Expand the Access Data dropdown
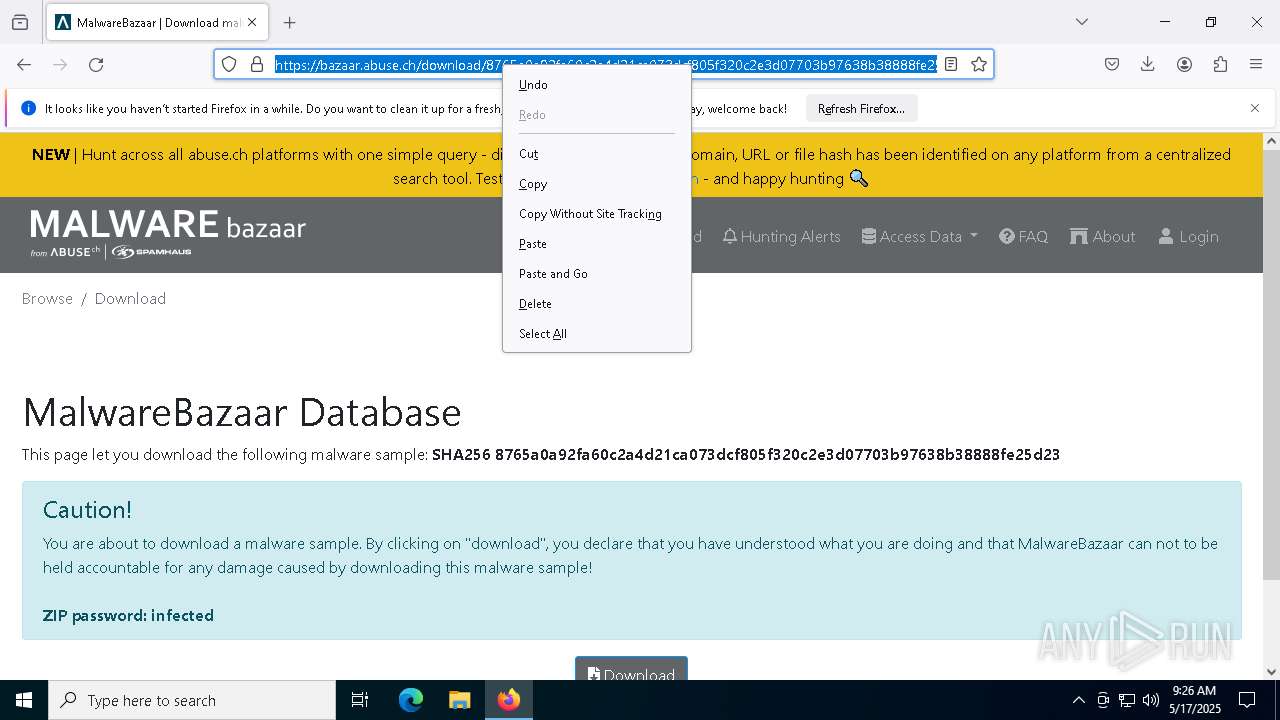The height and width of the screenshot is (720, 1280). point(920,237)
